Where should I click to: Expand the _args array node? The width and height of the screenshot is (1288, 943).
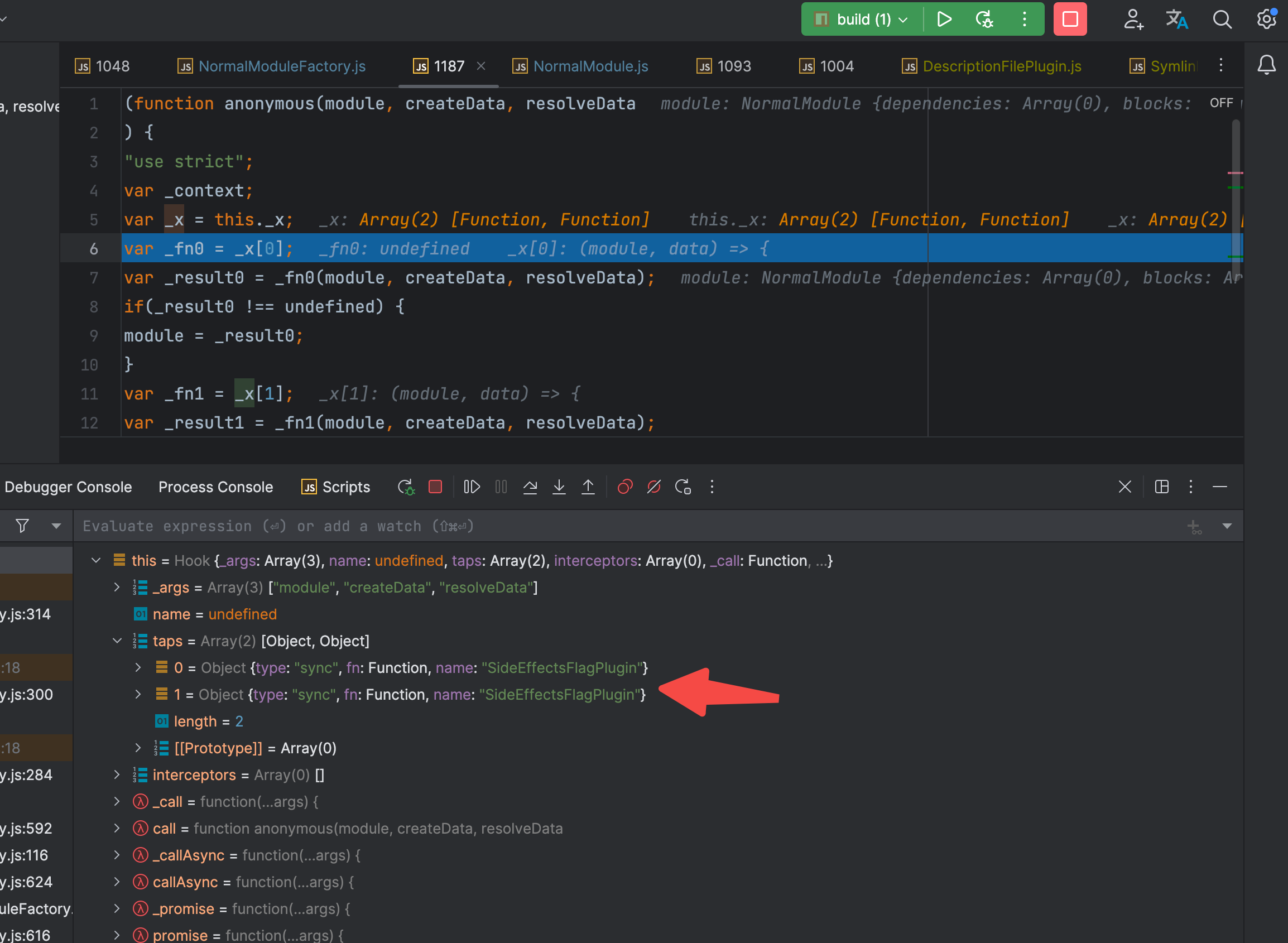pyautogui.click(x=117, y=588)
